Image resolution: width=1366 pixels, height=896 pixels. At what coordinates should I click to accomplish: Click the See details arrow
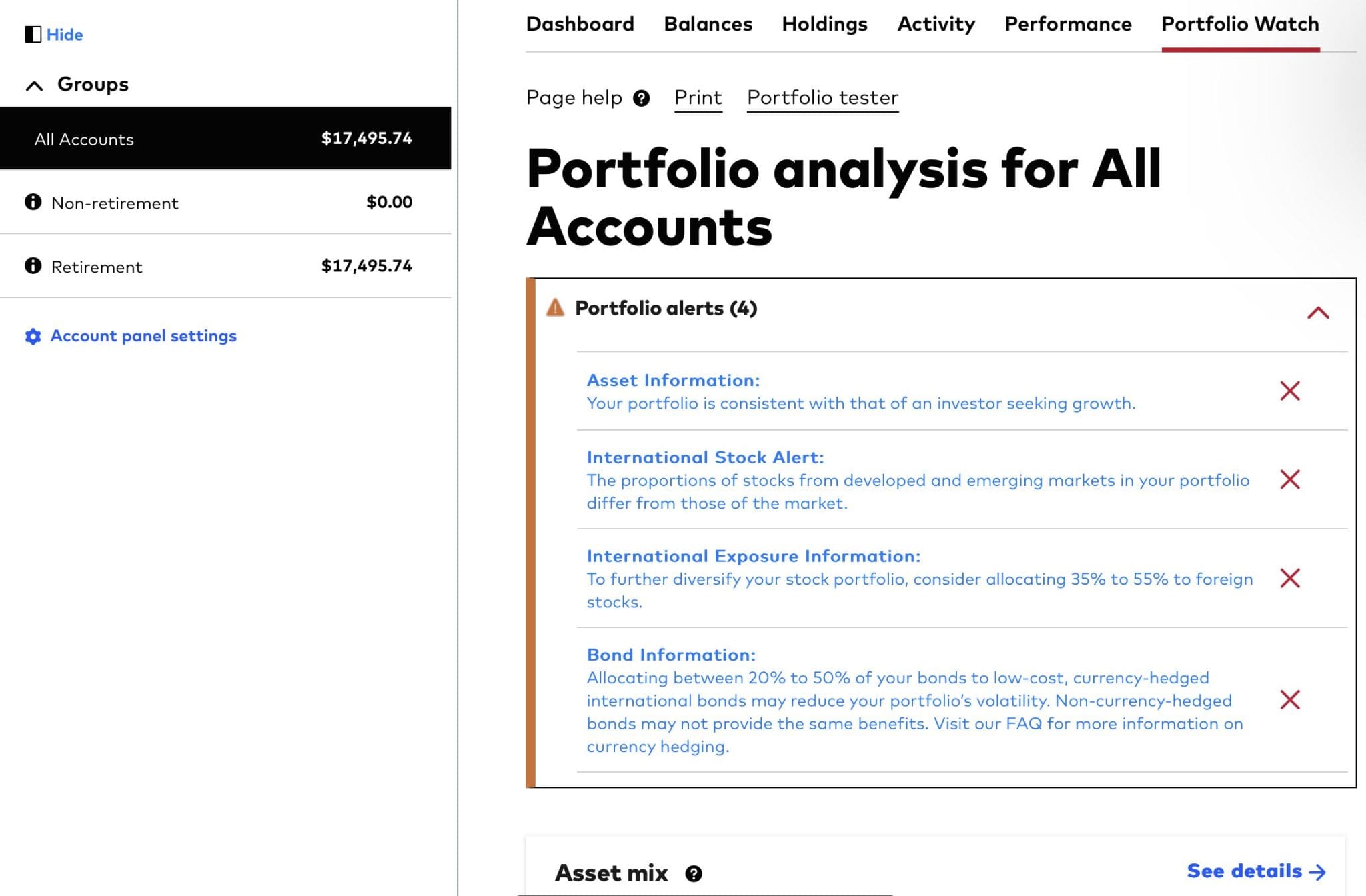[x=1317, y=871]
